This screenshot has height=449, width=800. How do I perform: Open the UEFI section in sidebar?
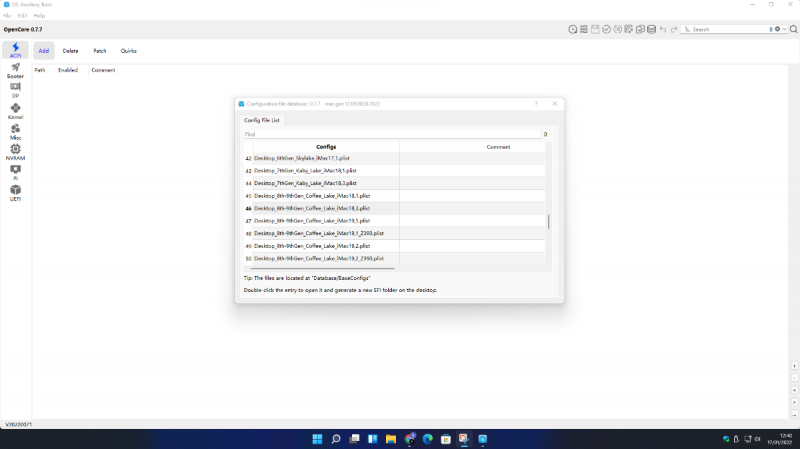[15, 193]
